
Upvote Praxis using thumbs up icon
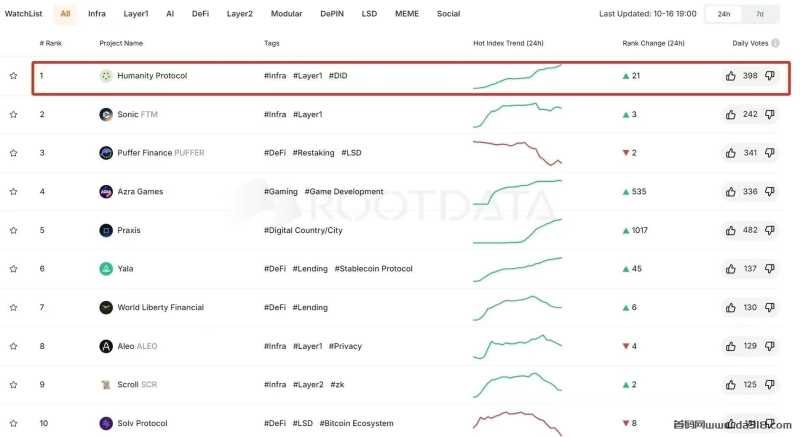[731, 230]
